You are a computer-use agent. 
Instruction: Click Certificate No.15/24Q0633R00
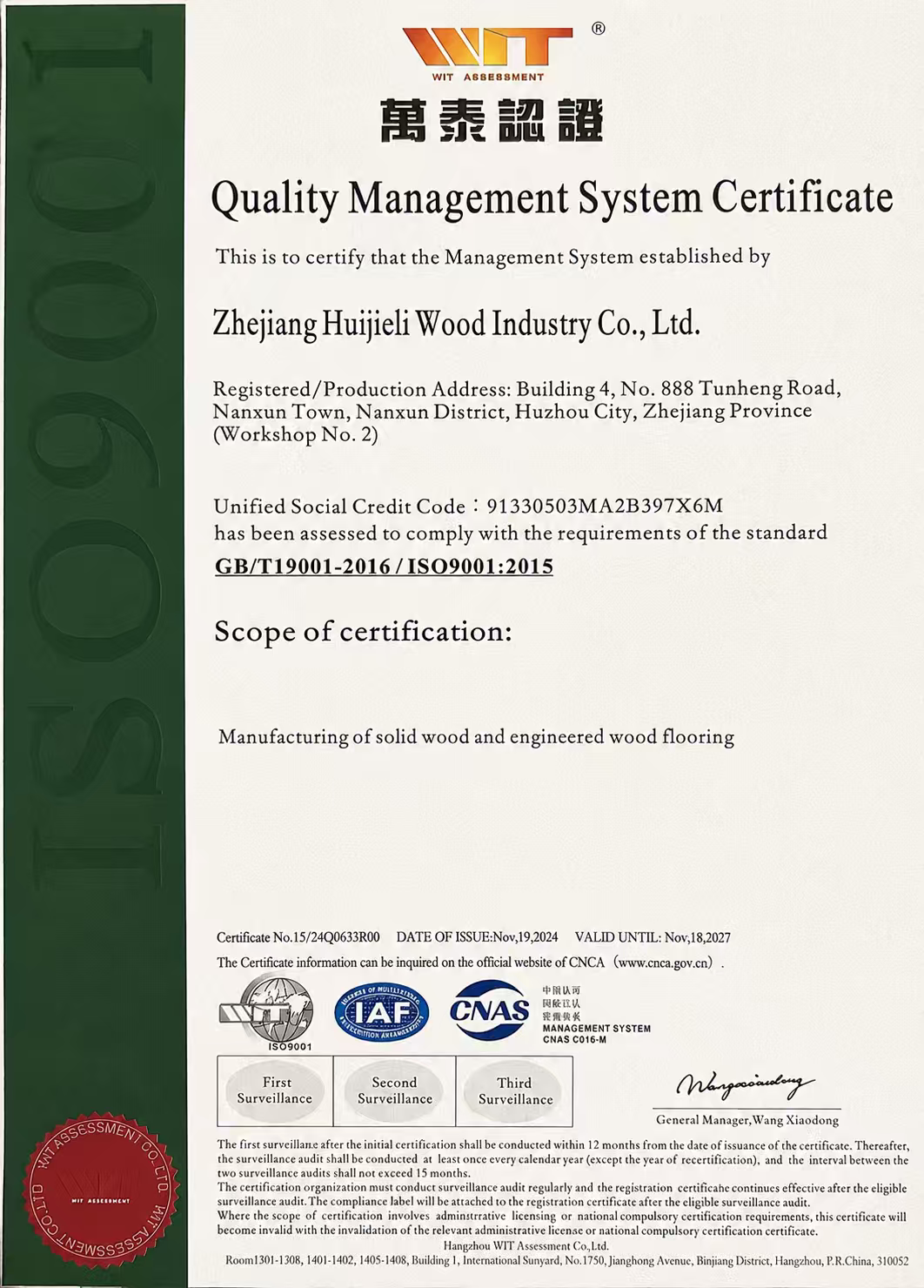pyautogui.click(x=298, y=937)
